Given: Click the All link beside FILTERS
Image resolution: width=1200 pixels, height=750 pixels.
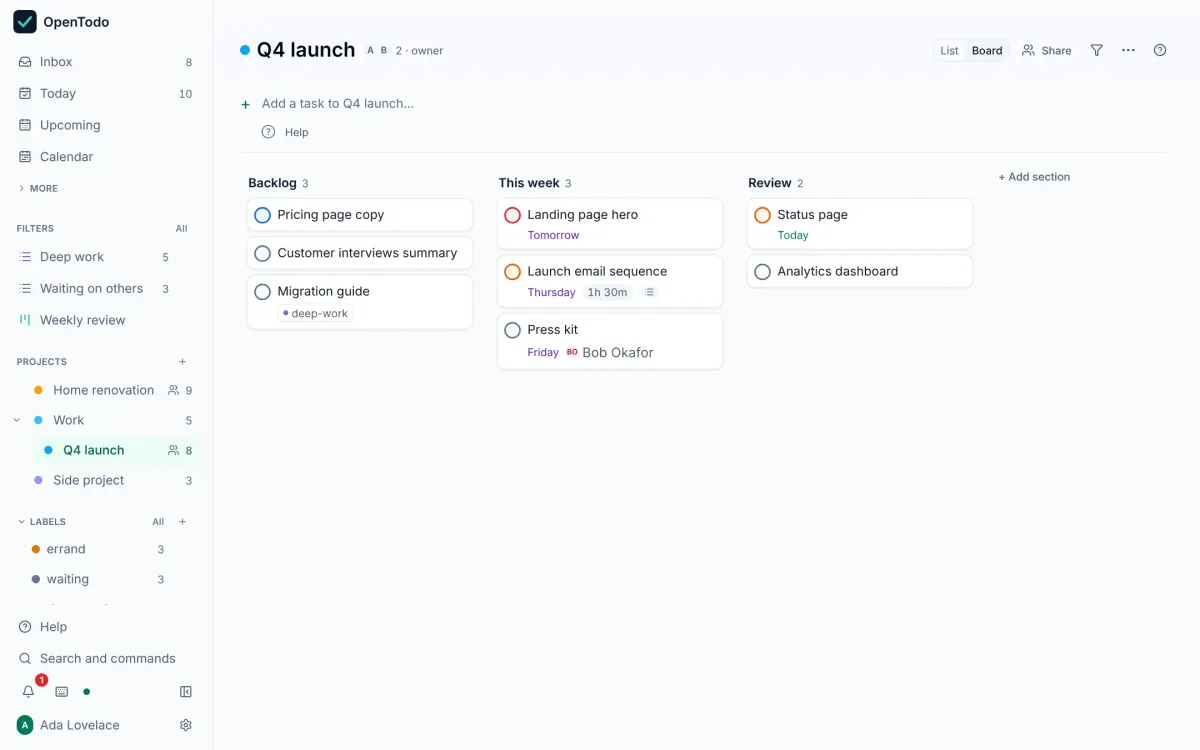Looking at the screenshot, I should tap(181, 229).
